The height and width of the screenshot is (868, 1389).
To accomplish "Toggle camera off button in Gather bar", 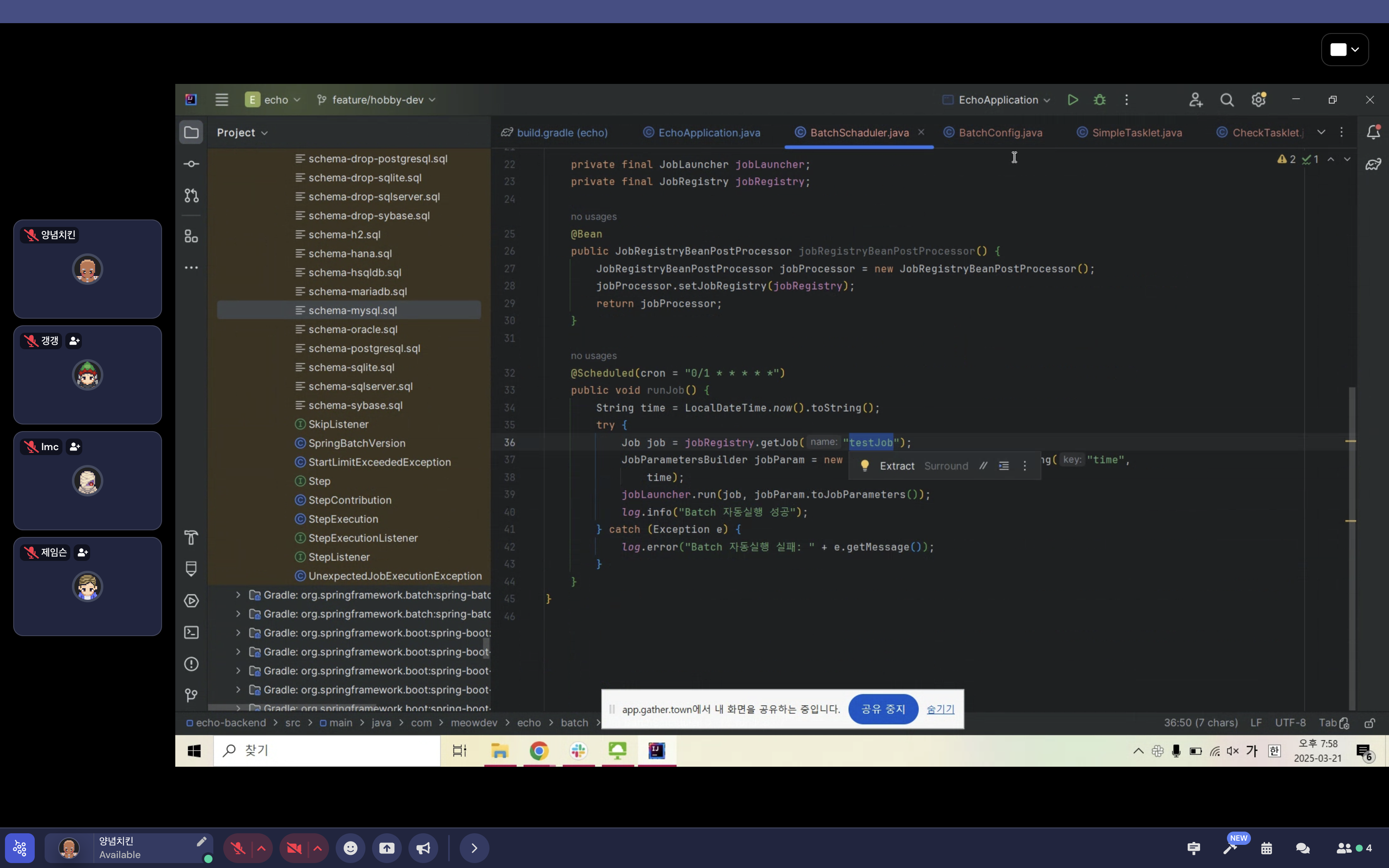I will pyautogui.click(x=294, y=848).
